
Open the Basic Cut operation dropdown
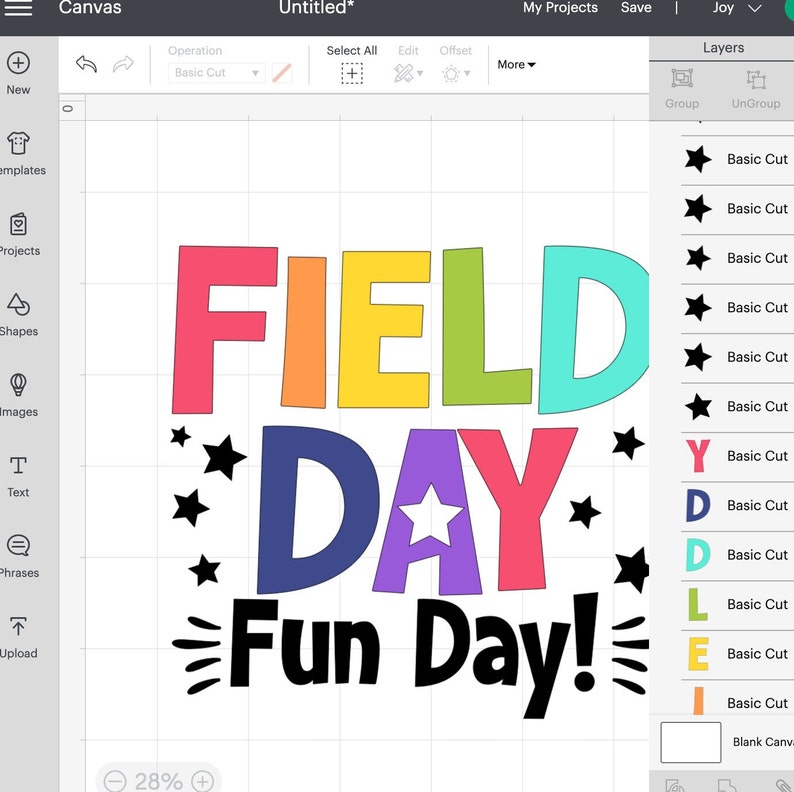pyautogui.click(x=216, y=73)
